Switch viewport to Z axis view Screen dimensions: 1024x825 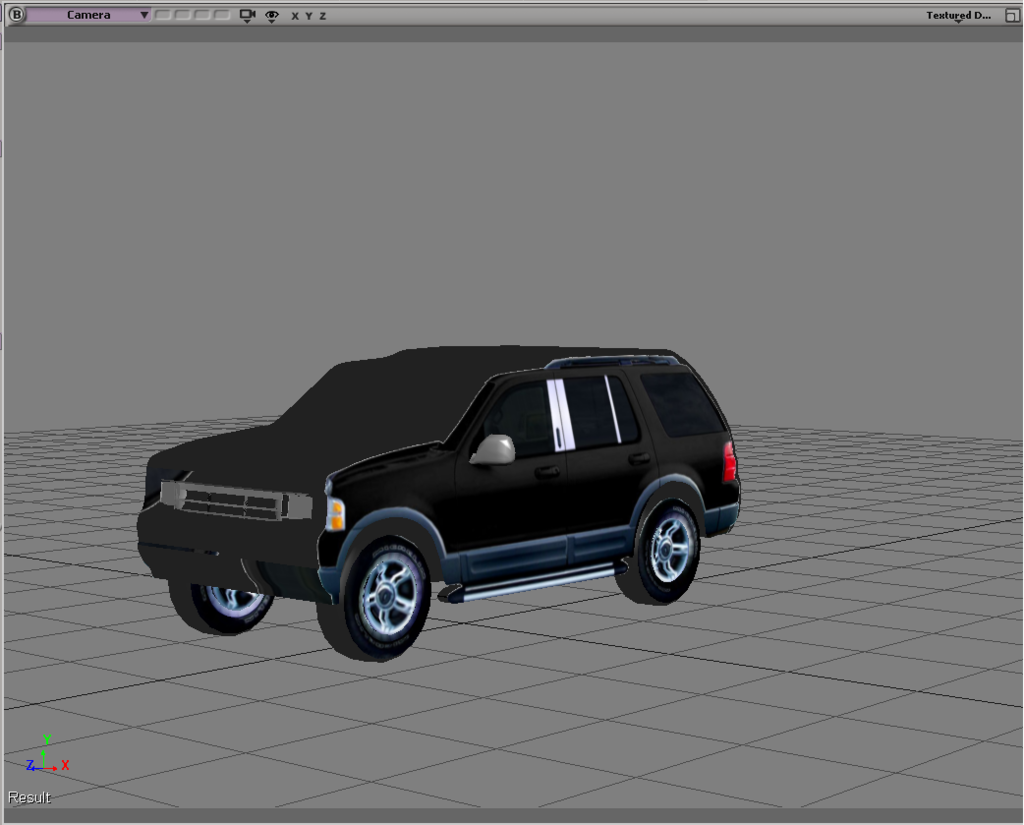coord(323,16)
